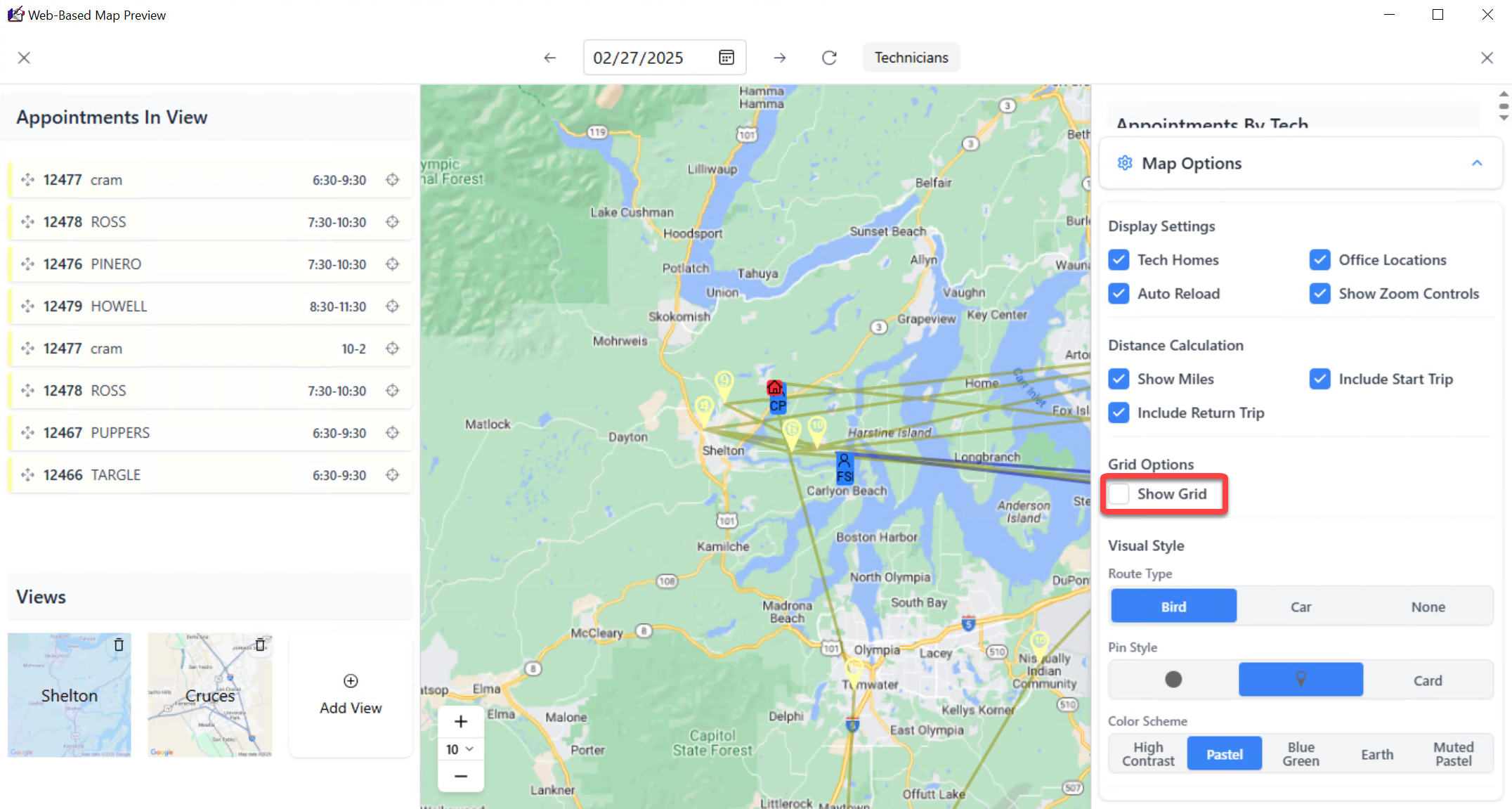Open the calendar date picker icon
The height and width of the screenshot is (809, 1512).
[726, 58]
